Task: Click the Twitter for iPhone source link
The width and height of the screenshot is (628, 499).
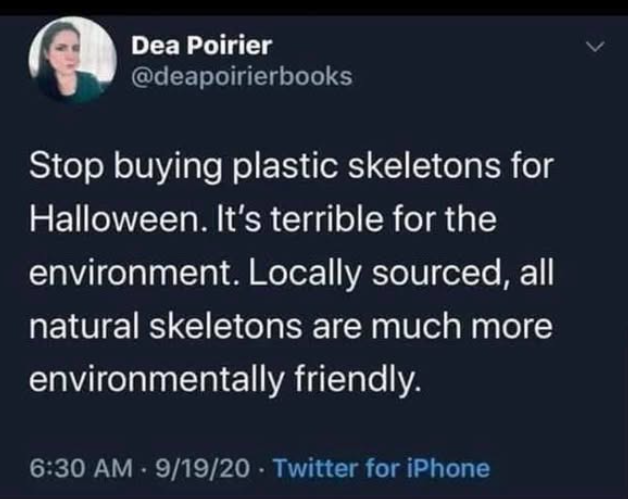Action: click(381, 467)
